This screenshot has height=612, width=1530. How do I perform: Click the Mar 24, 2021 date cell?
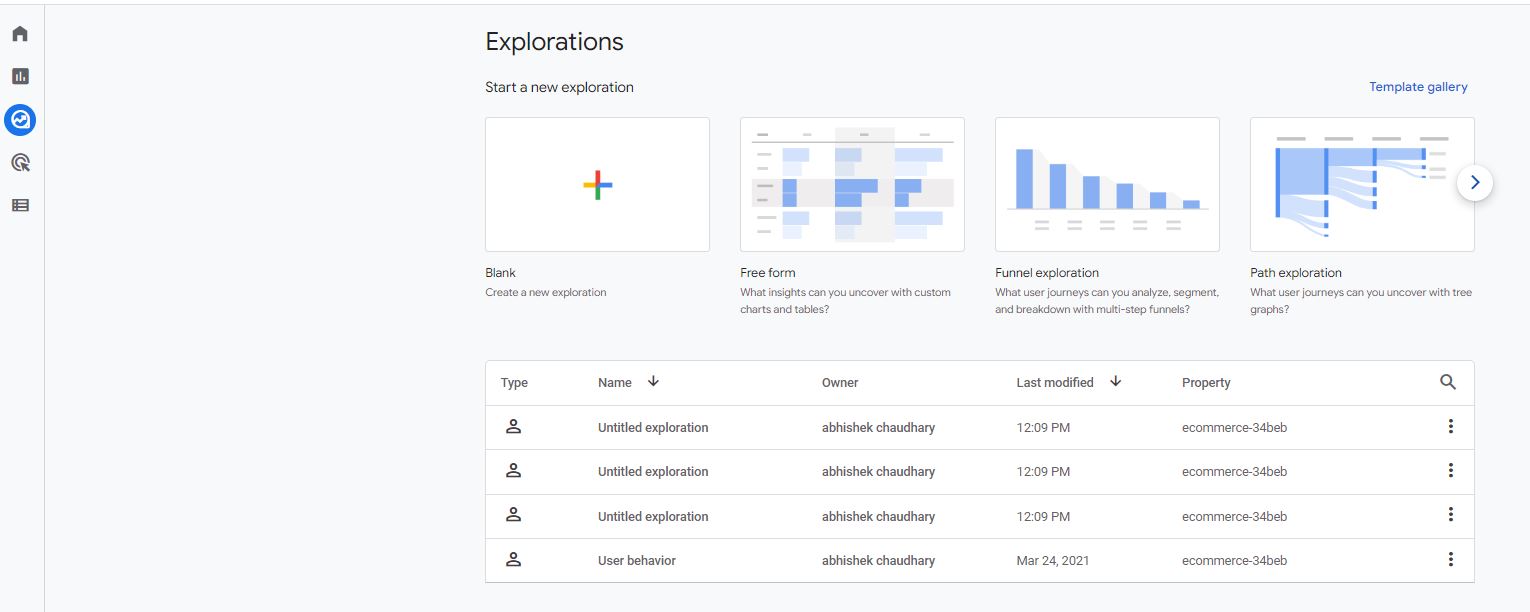[1051, 561]
